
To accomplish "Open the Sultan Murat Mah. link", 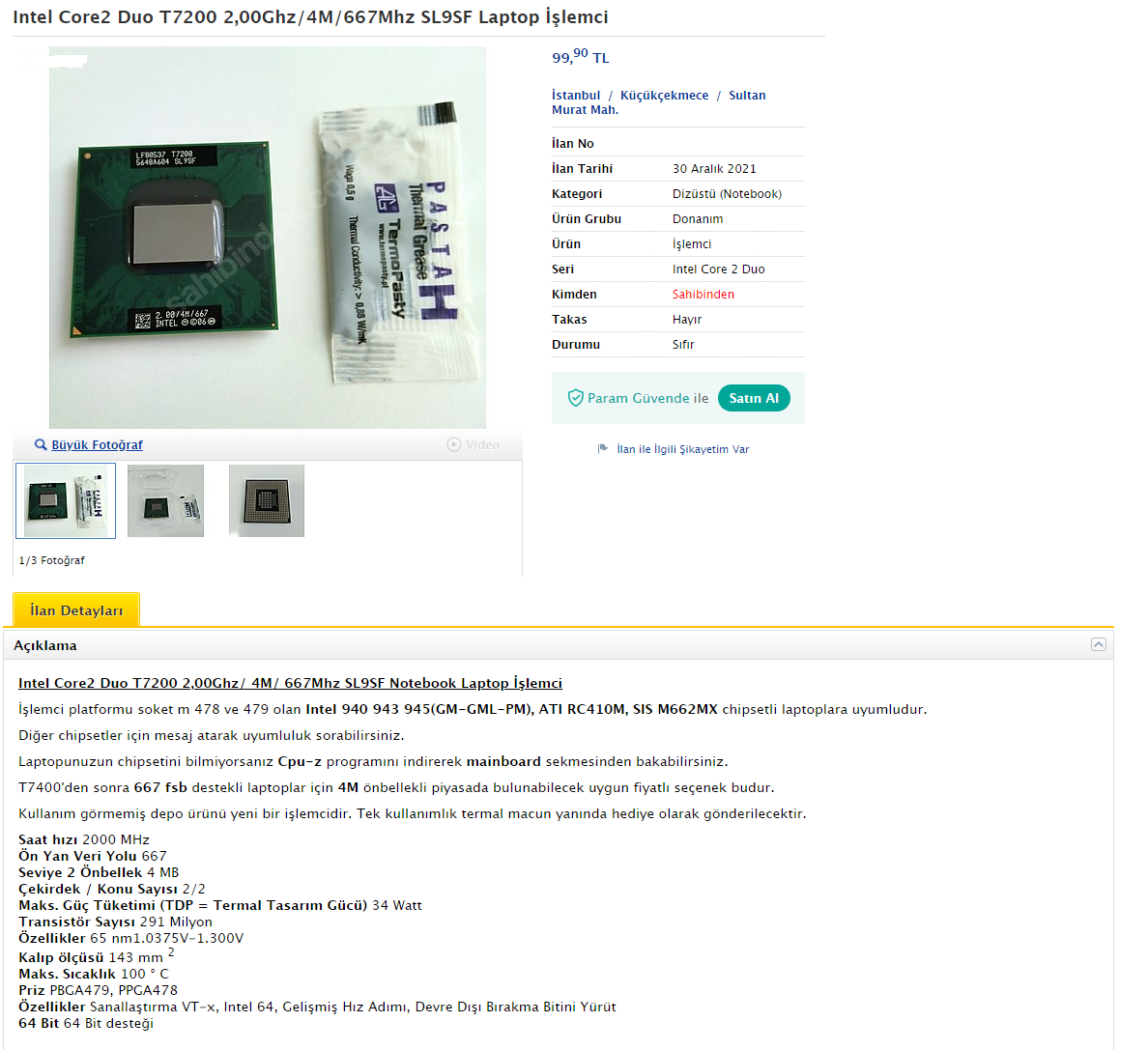I will 658,102.
